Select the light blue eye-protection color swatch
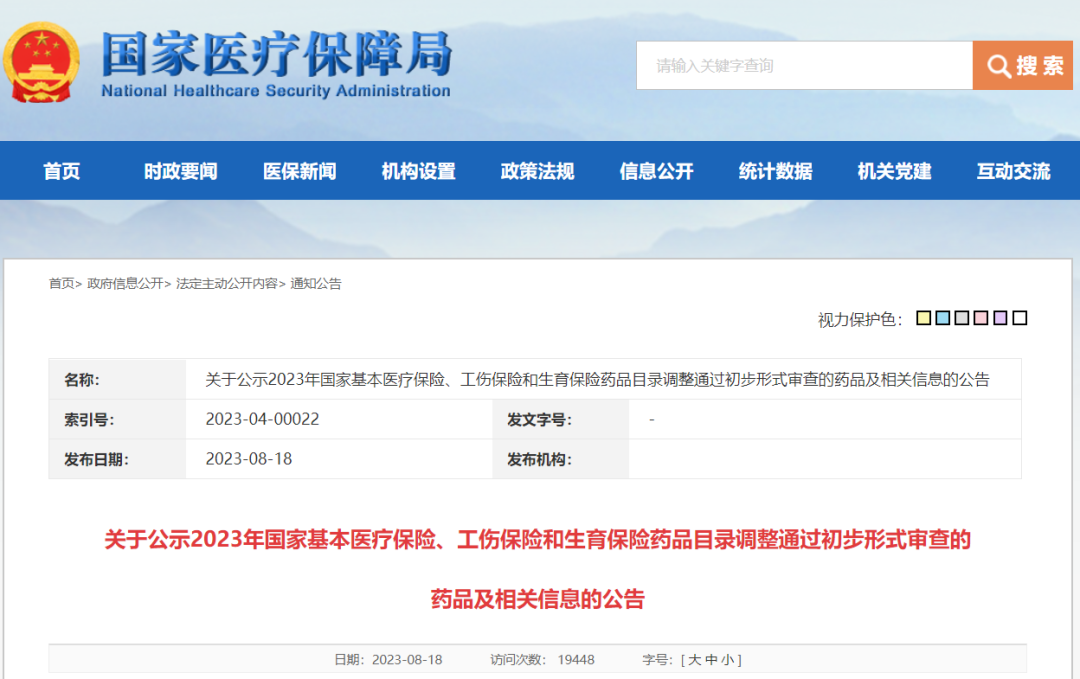1080x679 pixels. pos(943,317)
